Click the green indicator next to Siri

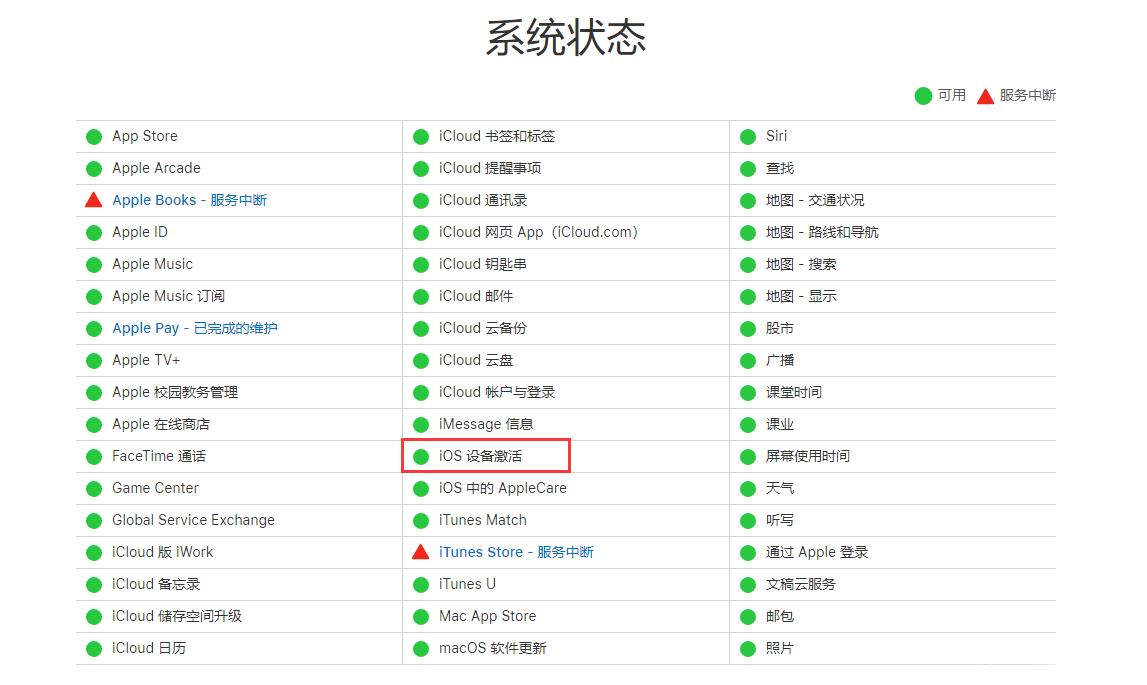pyautogui.click(x=748, y=136)
